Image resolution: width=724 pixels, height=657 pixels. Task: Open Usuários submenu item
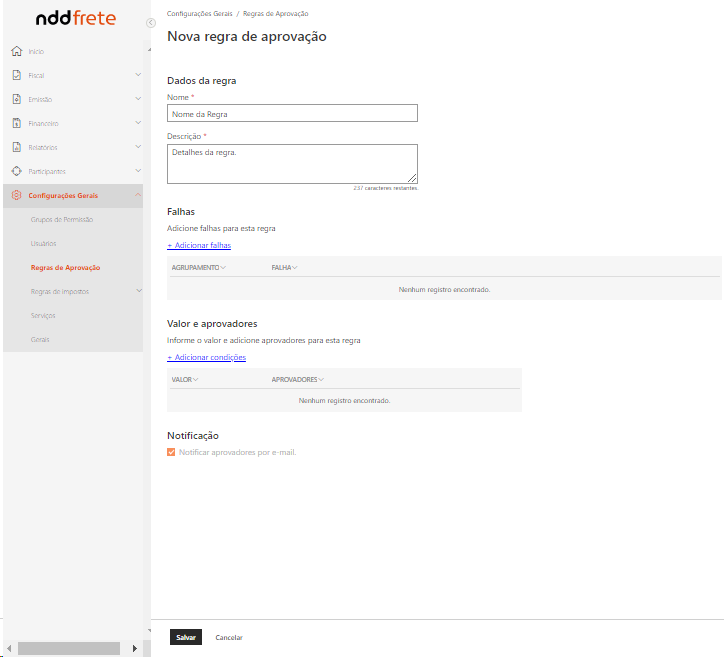pyautogui.click(x=43, y=244)
